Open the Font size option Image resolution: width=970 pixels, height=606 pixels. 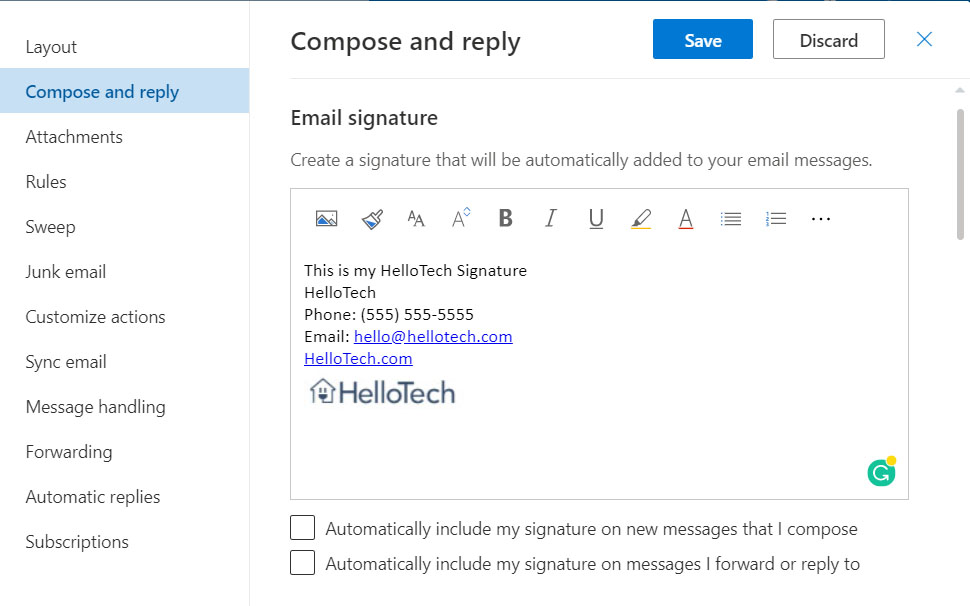pyautogui.click(x=461, y=219)
